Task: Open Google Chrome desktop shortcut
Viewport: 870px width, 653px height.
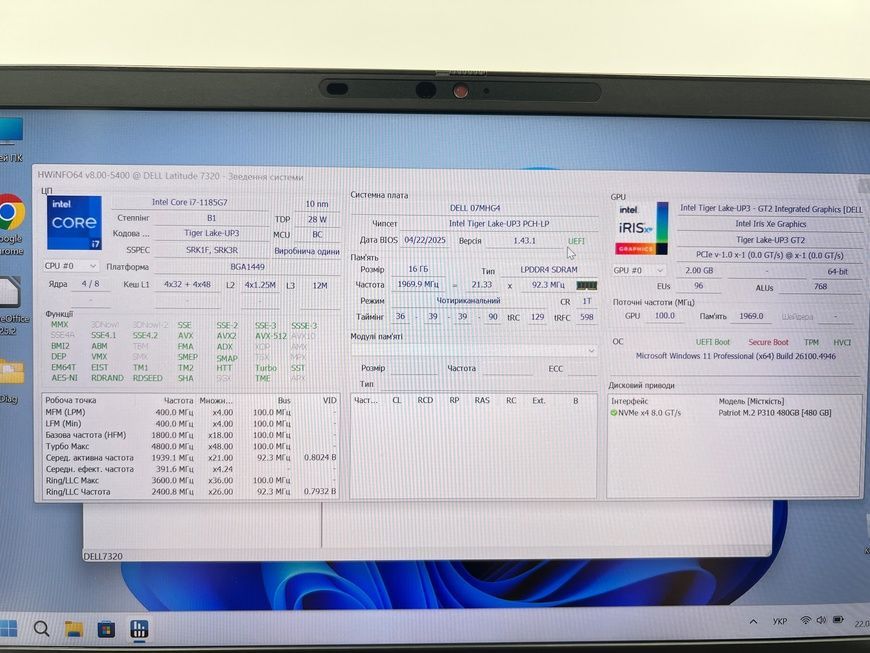Action: 12,212
